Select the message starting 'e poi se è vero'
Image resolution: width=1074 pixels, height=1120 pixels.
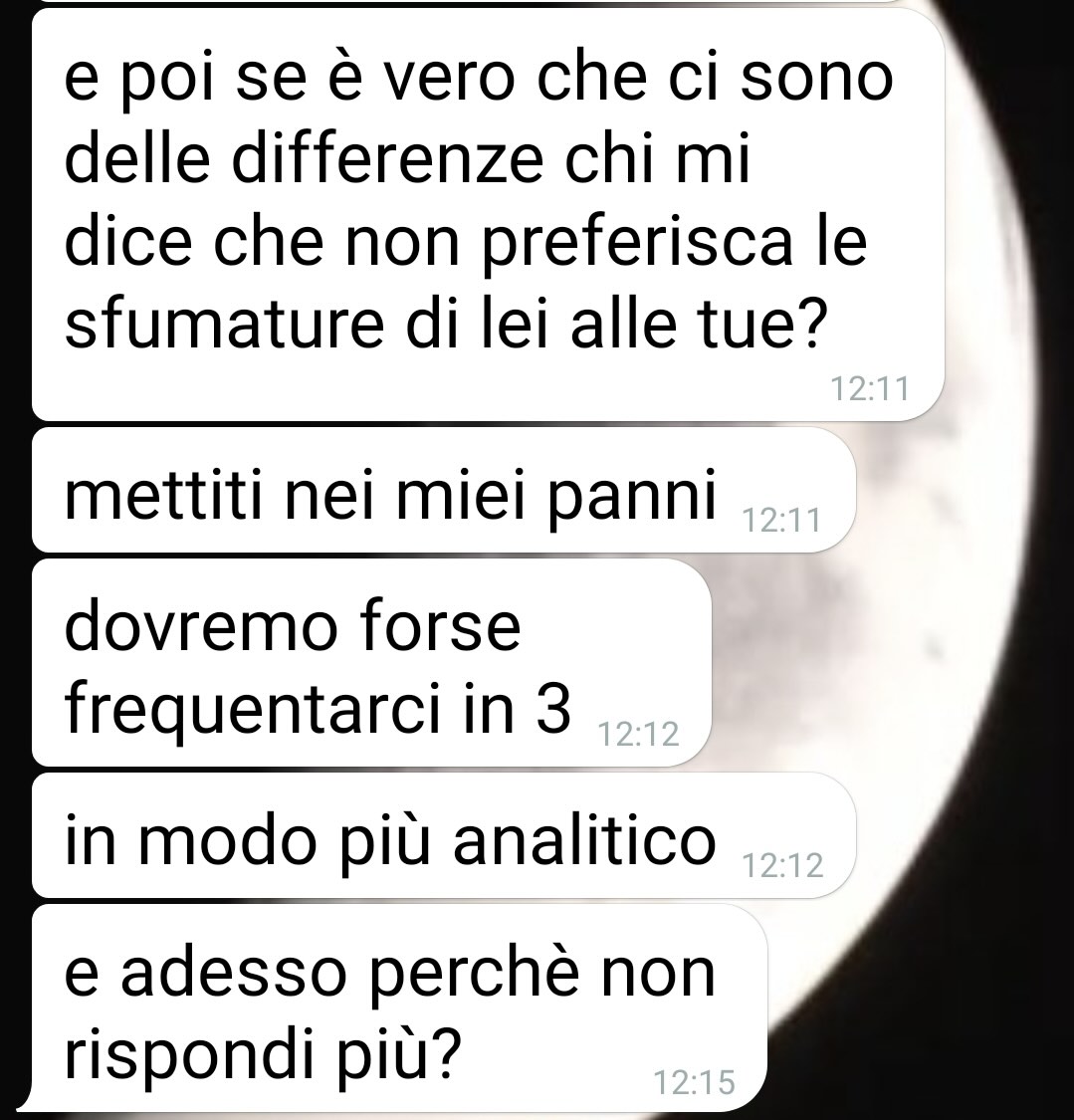click(x=488, y=214)
